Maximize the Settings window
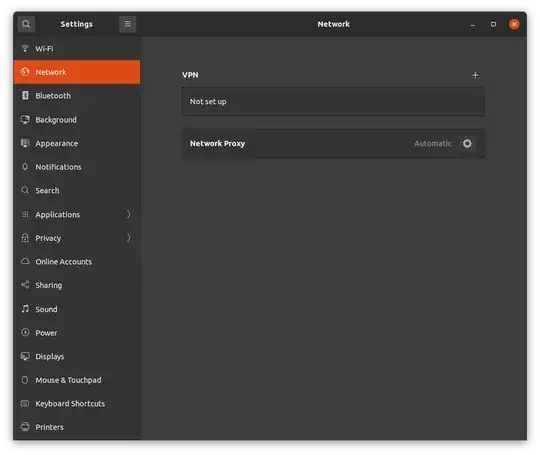The image size is (540, 455). click(x=493, y=24)
